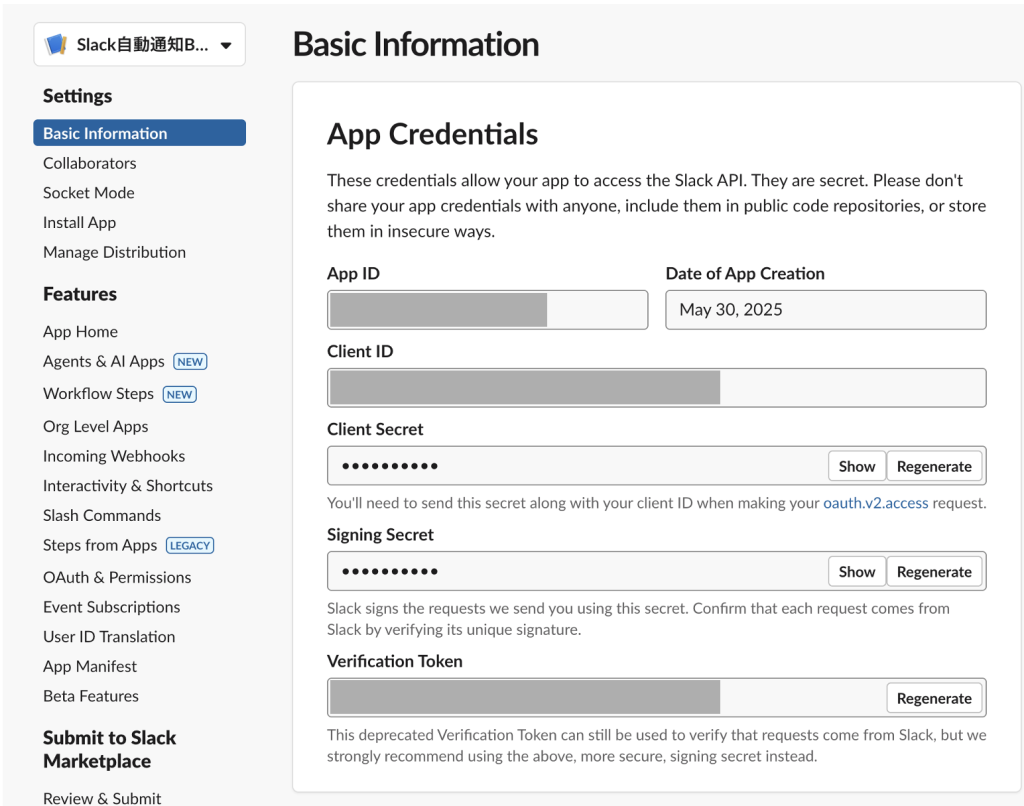Open Manage Distribution
This screenshot has height=806, width=1024.
[114, 252]
